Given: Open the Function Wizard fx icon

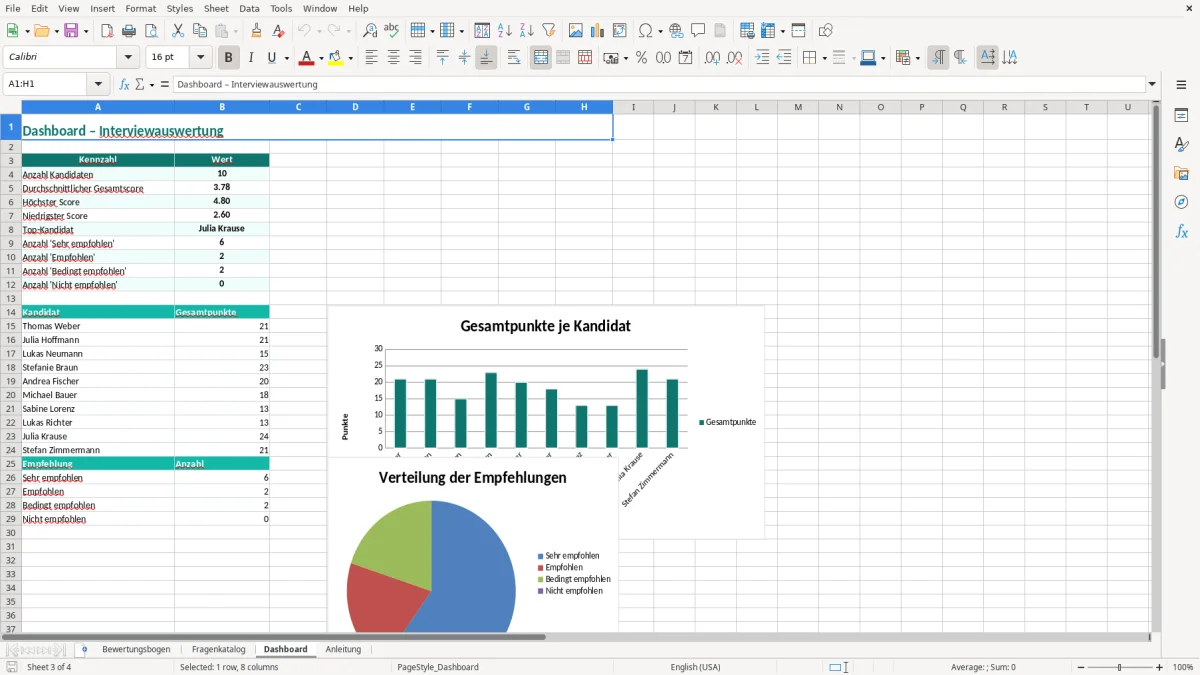Looking at the screenshot, I should [124, 84].
